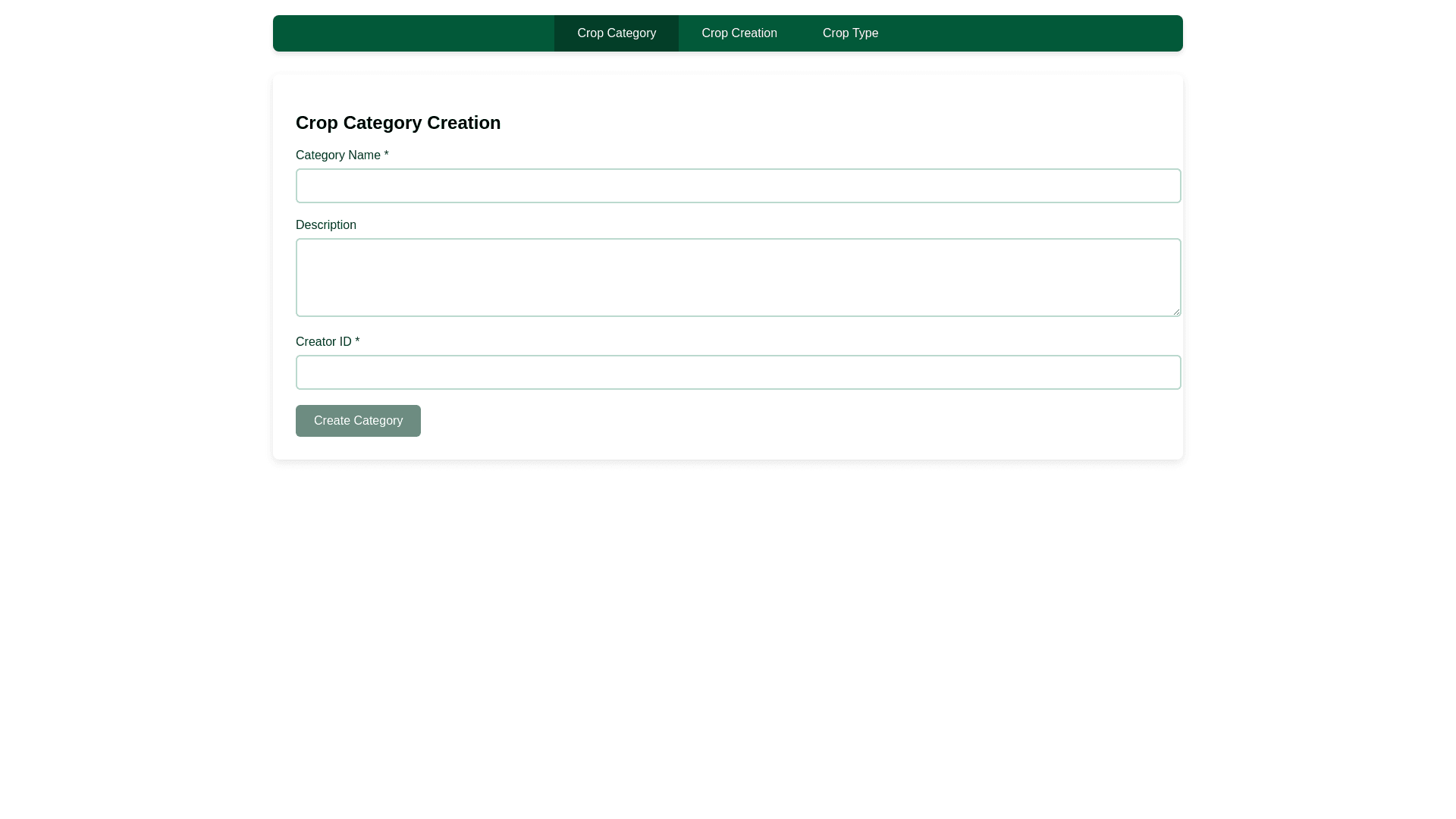This screenshot has width=1456, height=819.
Task: Select the Crop Type tab
Action: click(849, 33)
